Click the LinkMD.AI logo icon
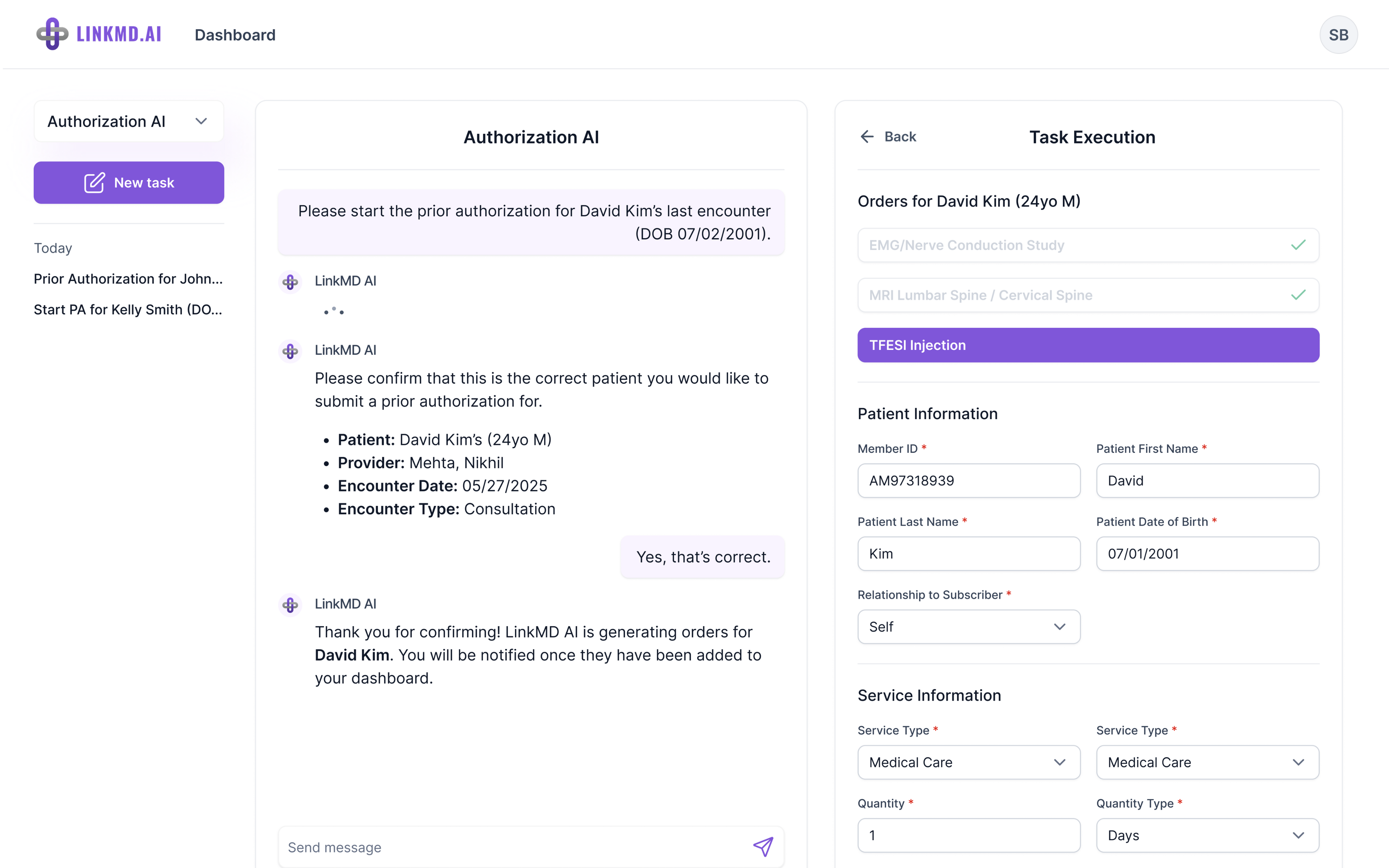 pos(52,34)
